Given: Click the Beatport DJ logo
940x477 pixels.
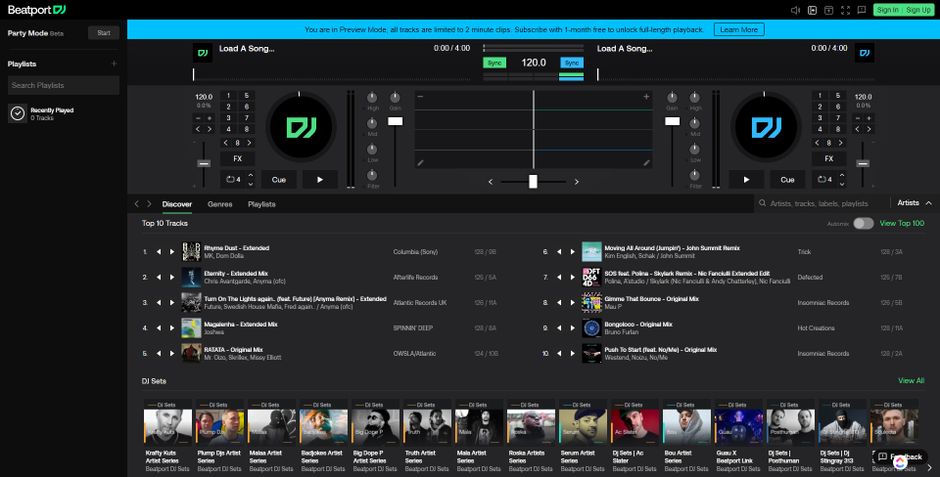Looking at the screenshot, I should (x=37, y=10).
